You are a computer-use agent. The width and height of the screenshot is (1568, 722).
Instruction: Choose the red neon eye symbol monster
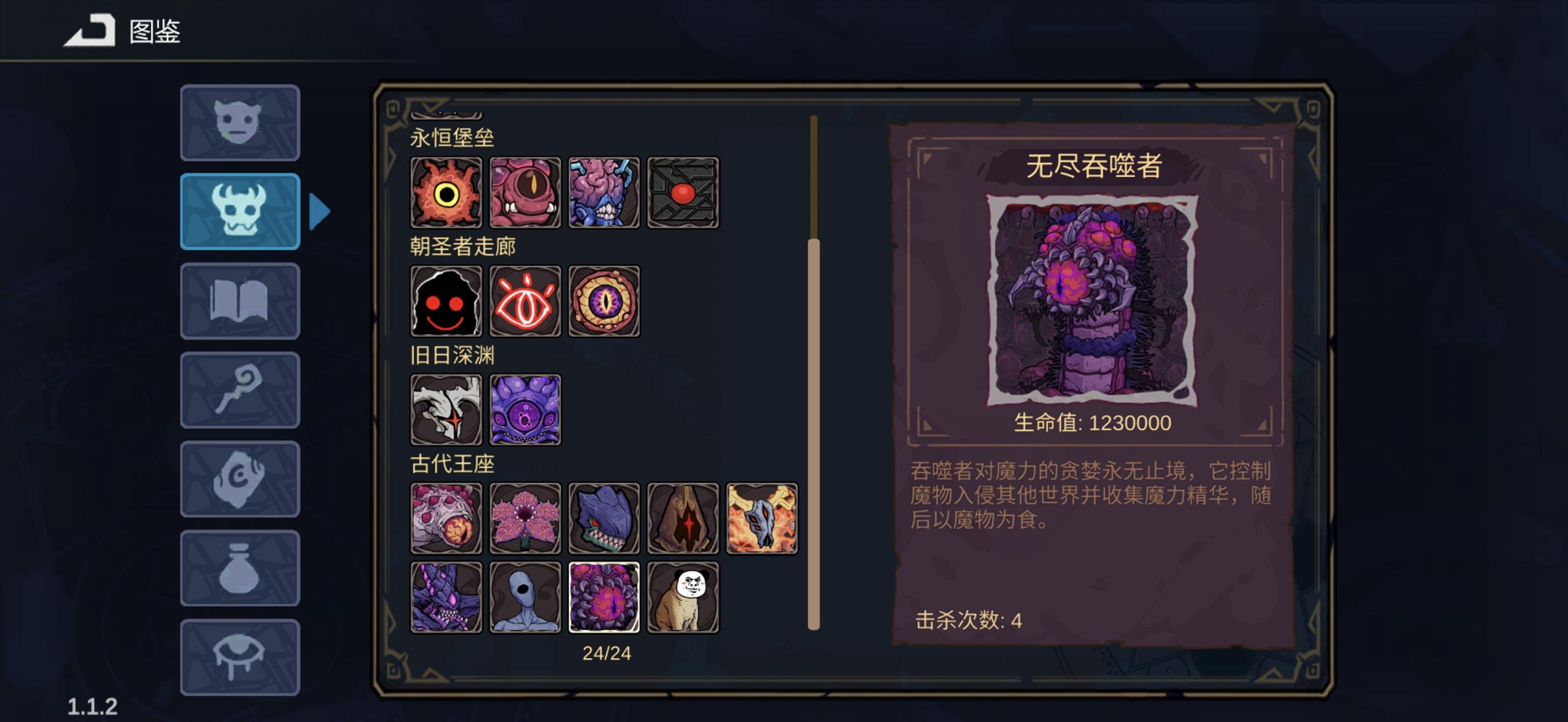point(525,301)
